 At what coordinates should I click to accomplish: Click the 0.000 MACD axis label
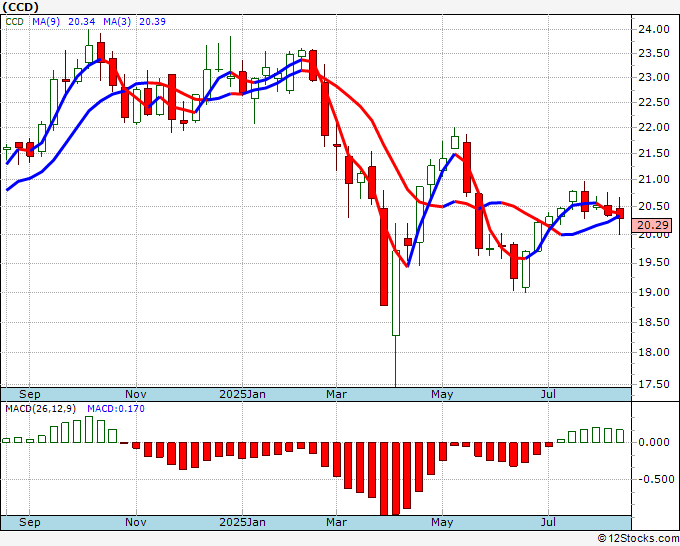point(654,442)
